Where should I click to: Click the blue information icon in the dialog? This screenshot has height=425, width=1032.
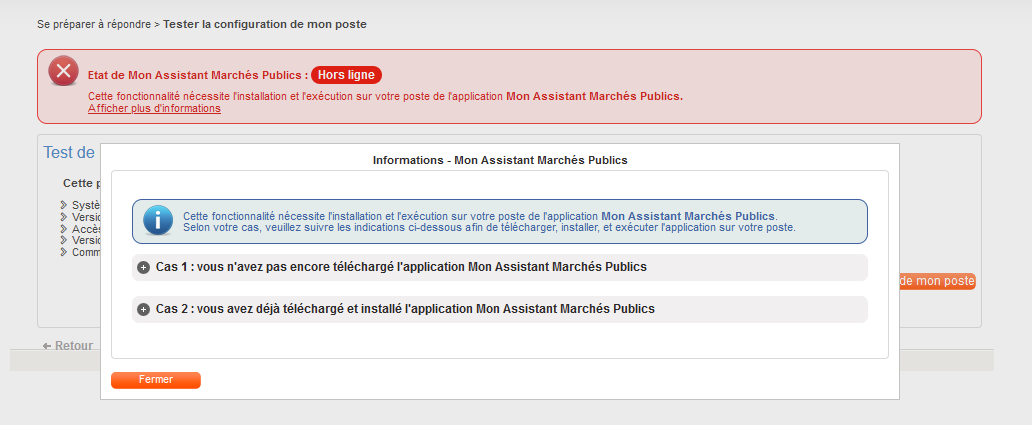point(157,221)
